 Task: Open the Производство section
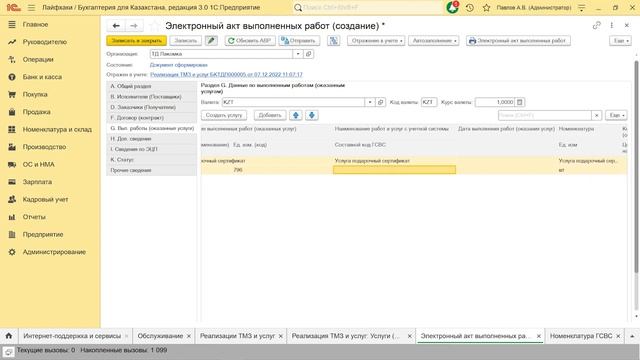44,147
